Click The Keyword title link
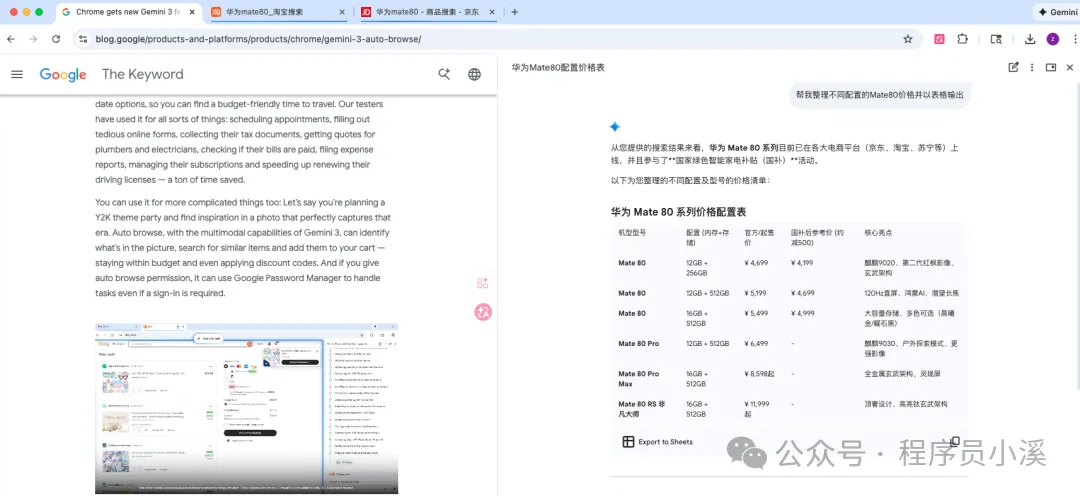Viewport: 1080px width, 496px height. coord(143,74)
